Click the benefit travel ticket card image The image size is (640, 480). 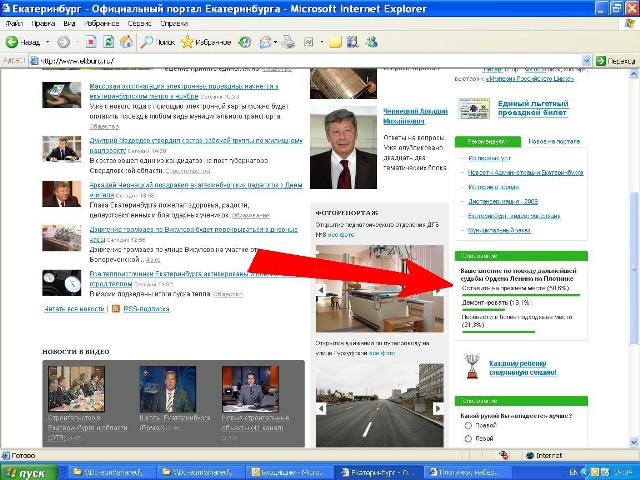(x=473, y=108)
